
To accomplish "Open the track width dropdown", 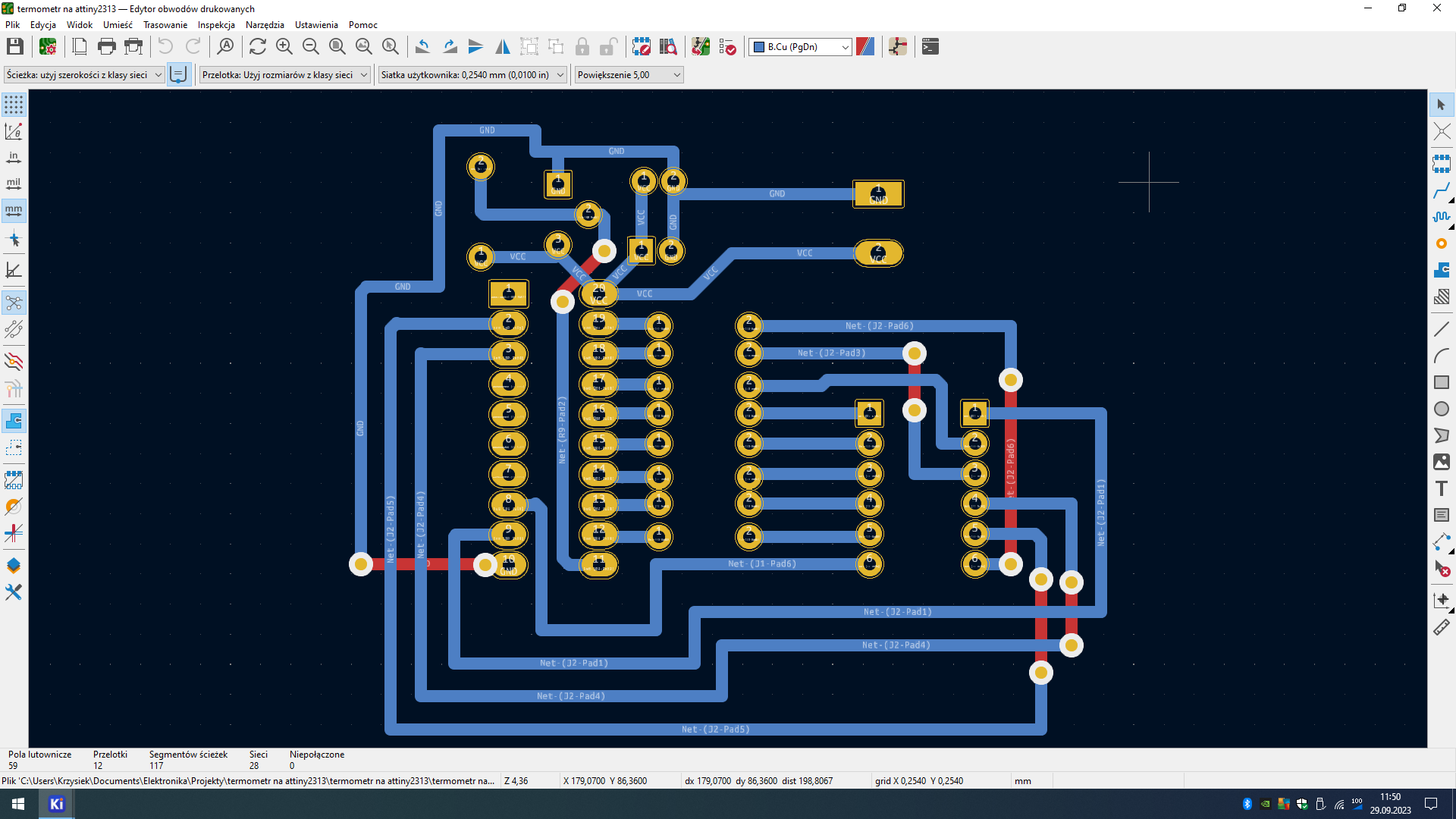I will point(84,75).
